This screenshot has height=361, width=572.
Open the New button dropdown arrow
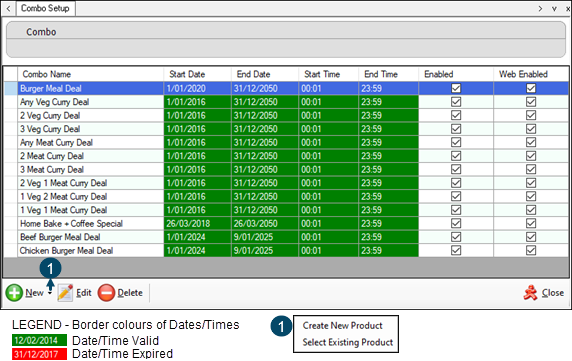tap(50, 293)
